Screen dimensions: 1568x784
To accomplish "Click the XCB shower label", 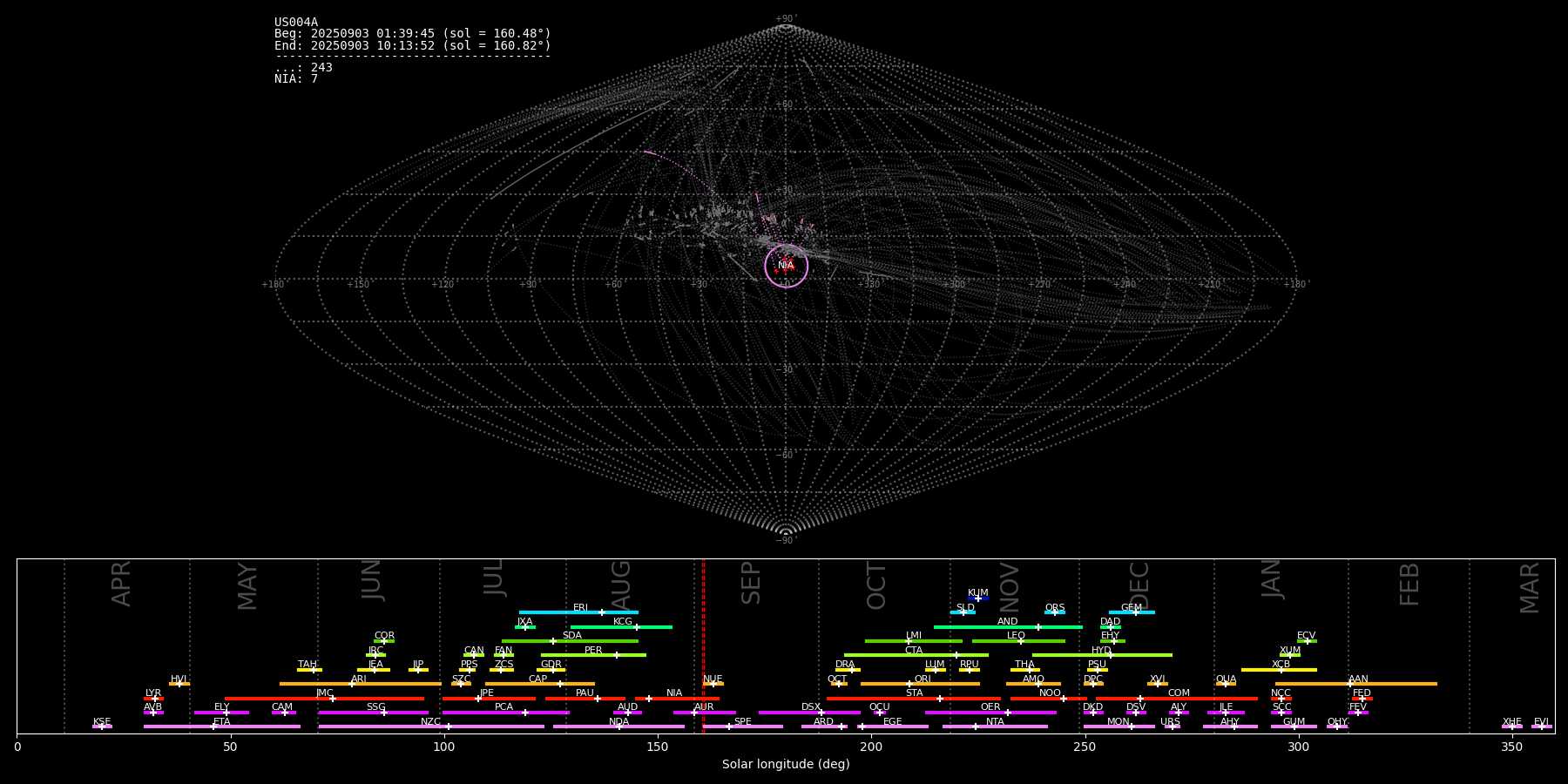I will point(1281,665).
